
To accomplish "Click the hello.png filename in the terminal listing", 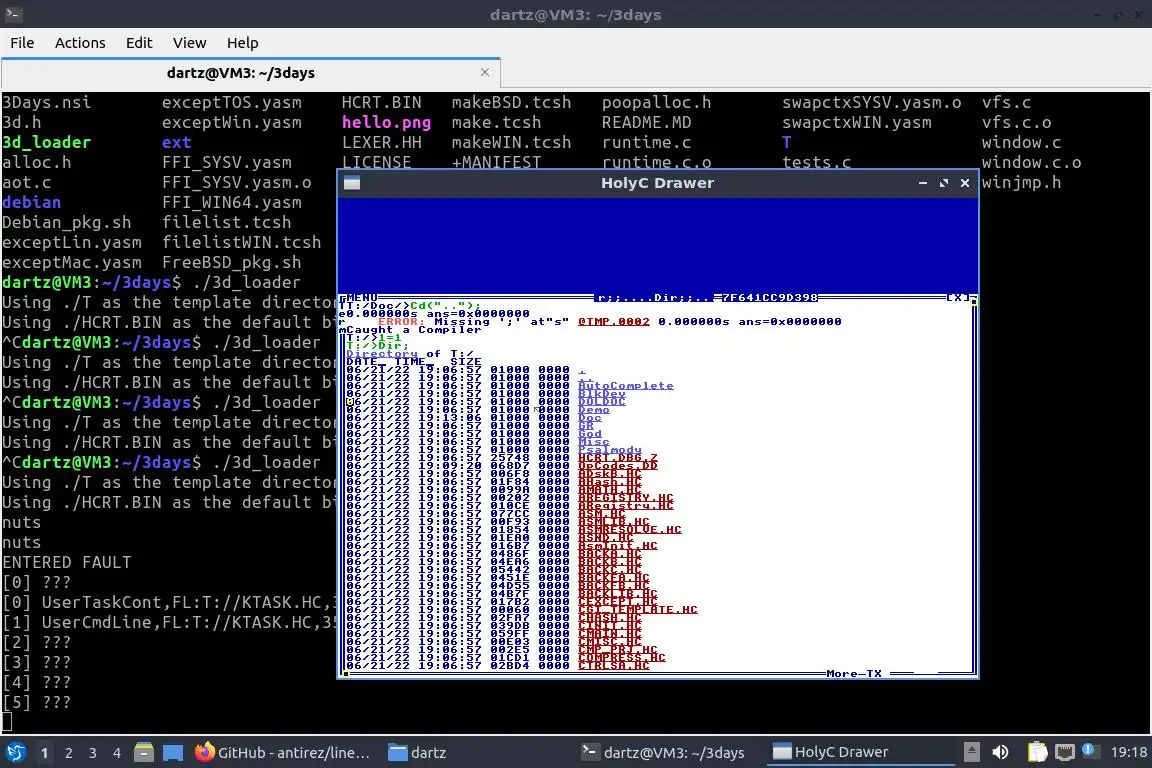I will (386, 123).
